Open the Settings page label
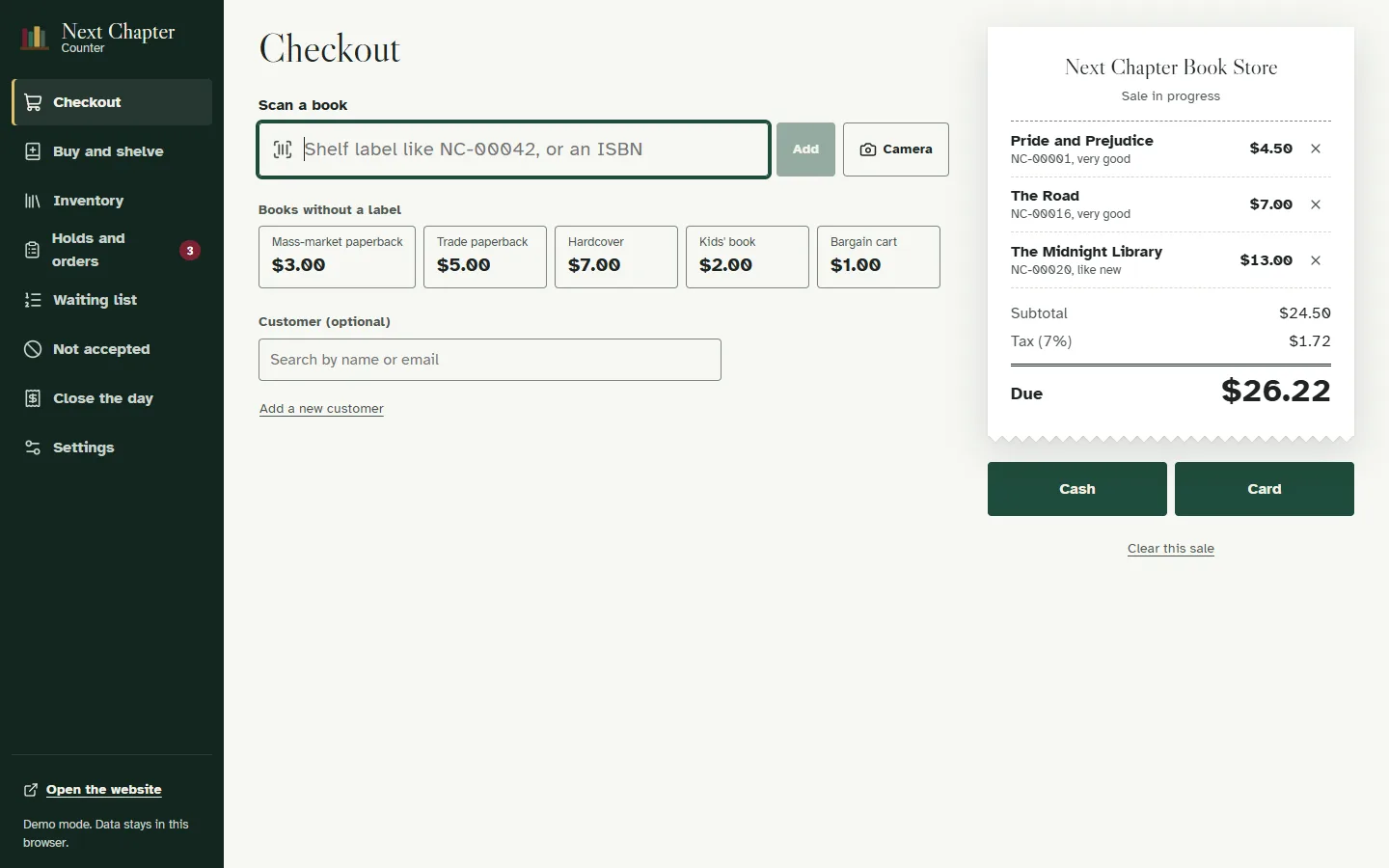Screen dimensions: 1389x868 click(x=84, y=448)
